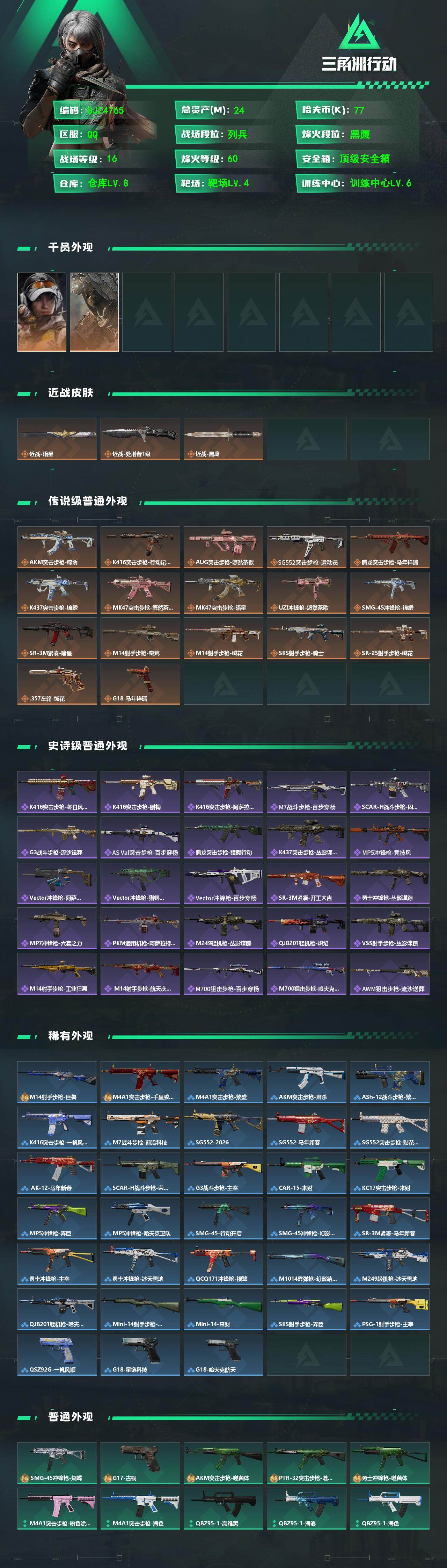Click the 哈夫币(K) 77 value
The image size is (447, 1568).
(x=359, y=110)
